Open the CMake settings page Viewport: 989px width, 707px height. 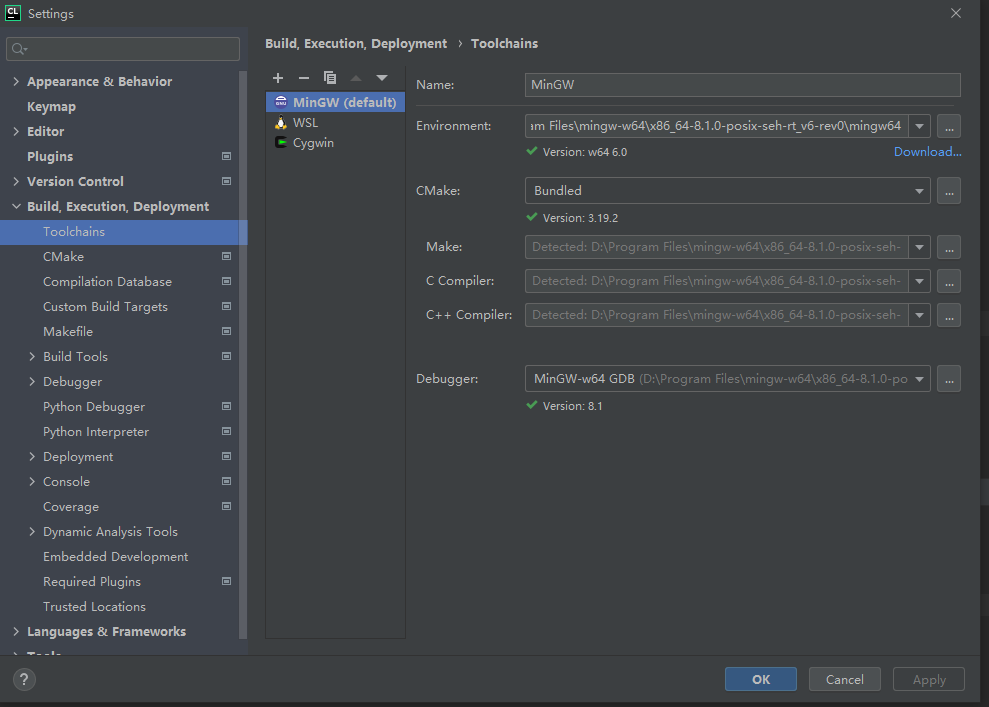click(x=63, y=257)
